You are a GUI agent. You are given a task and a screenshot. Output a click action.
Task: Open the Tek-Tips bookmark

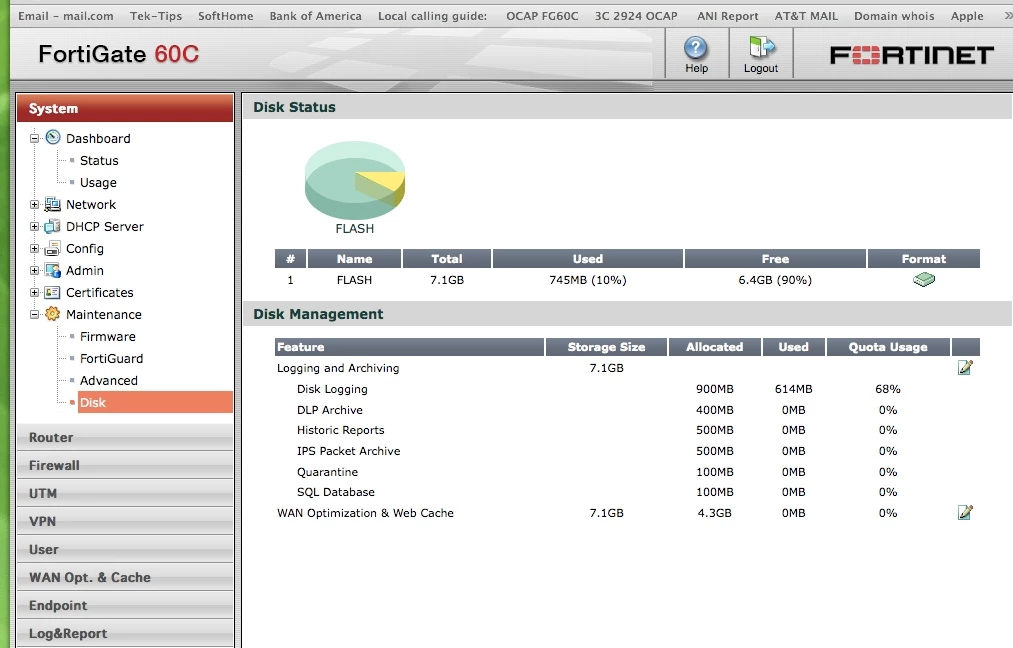point(156,16)
